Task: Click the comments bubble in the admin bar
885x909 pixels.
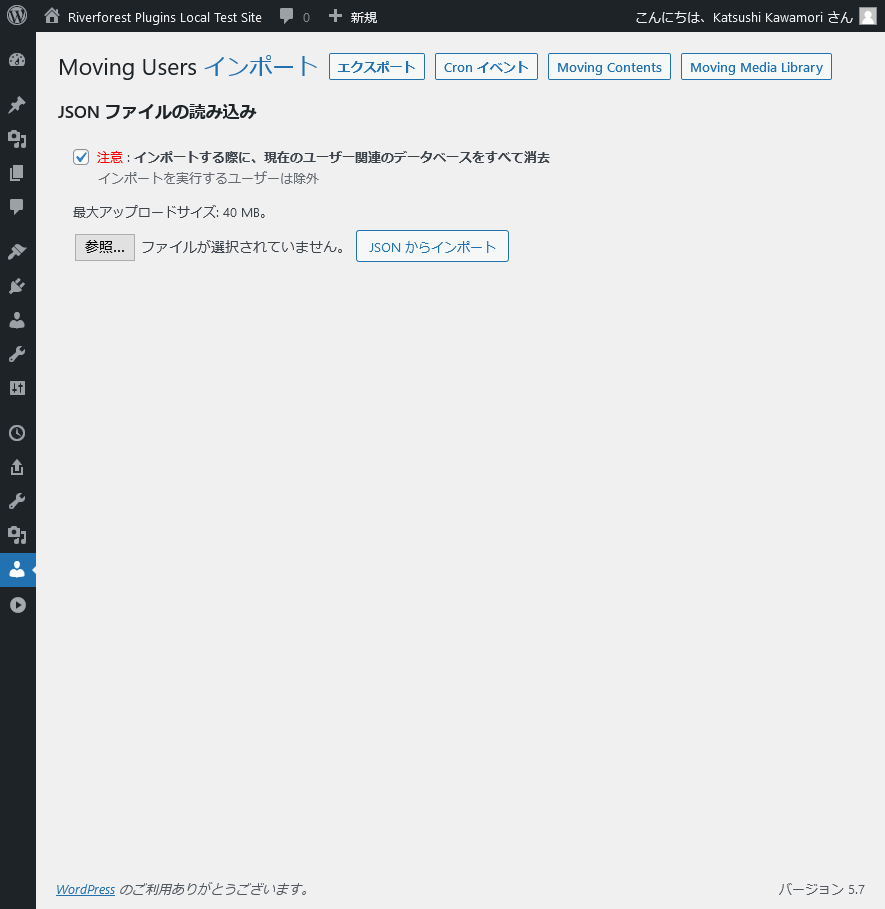Action: (x=294, y=16)
